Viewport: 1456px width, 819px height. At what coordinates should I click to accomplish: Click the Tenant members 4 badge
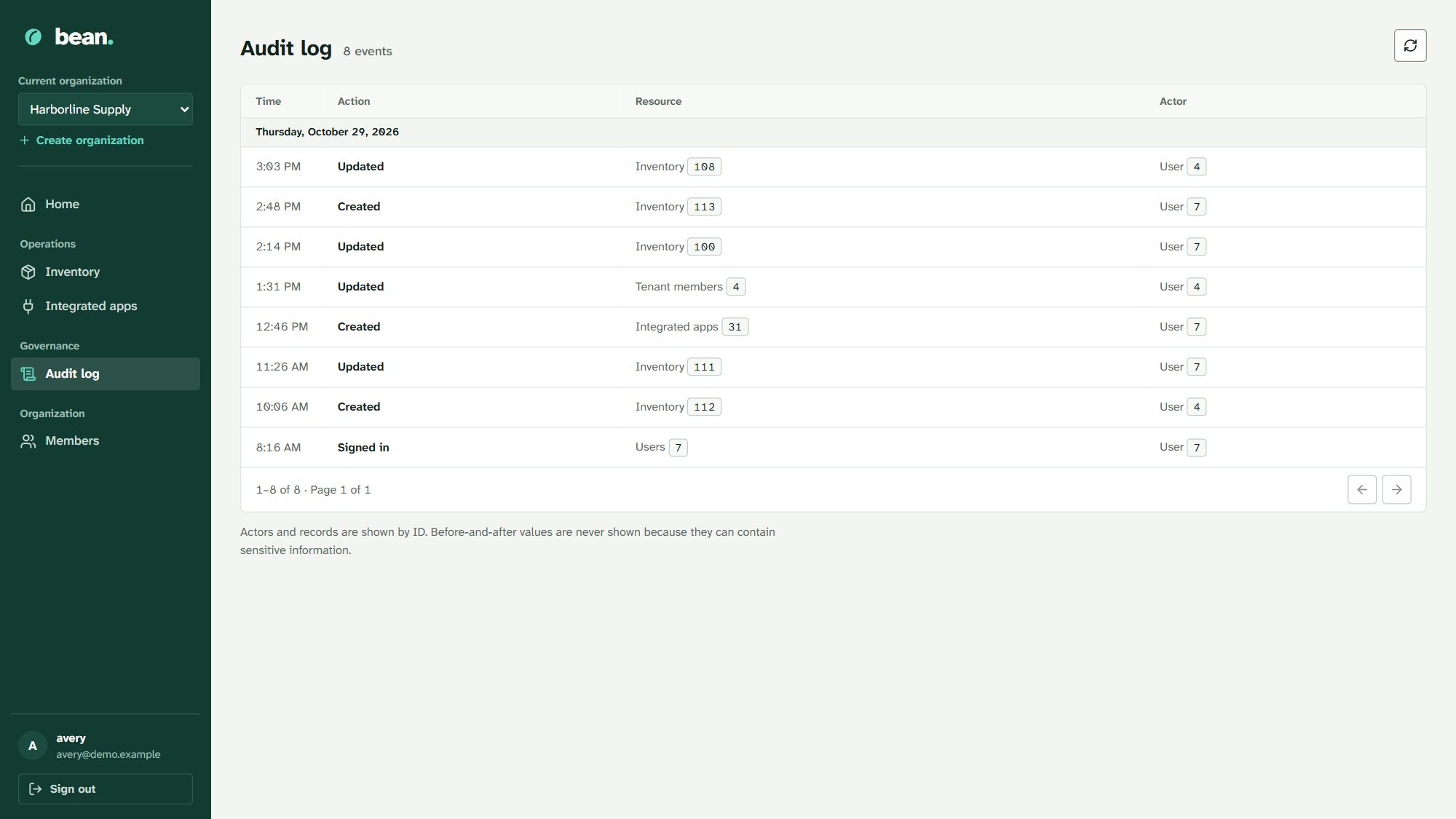point(736,287)
